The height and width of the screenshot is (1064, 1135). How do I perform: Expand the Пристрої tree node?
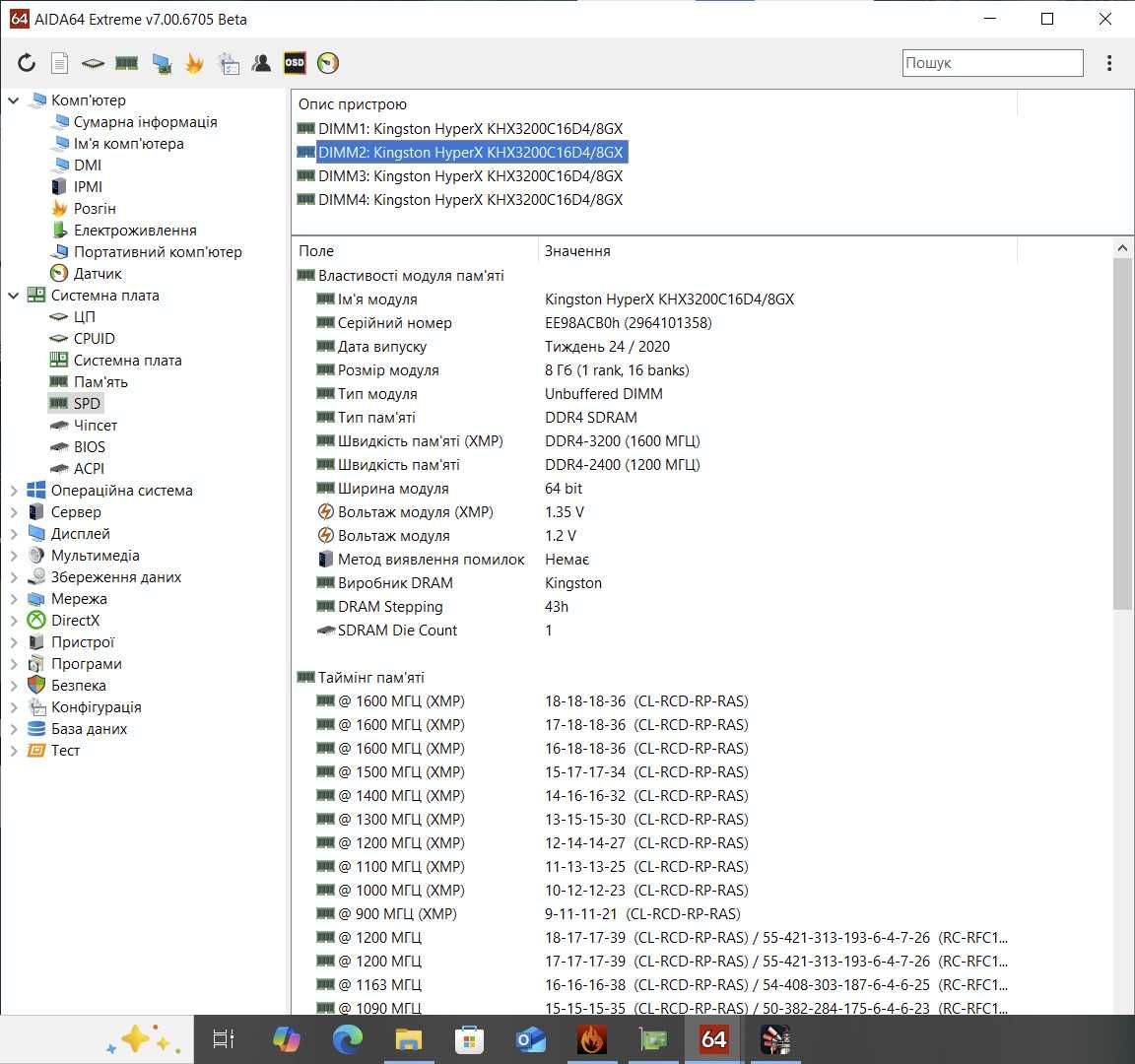click(x=13, y=642)
